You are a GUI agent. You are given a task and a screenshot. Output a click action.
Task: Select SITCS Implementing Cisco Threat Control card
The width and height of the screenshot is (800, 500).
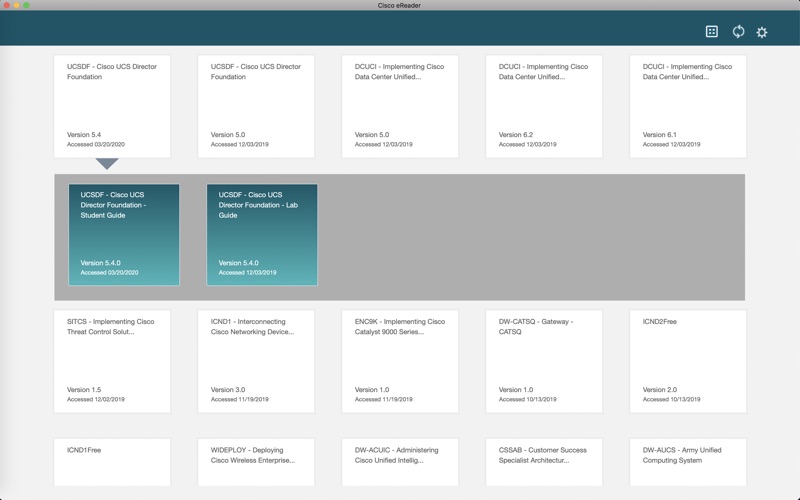tap(112, 361)
